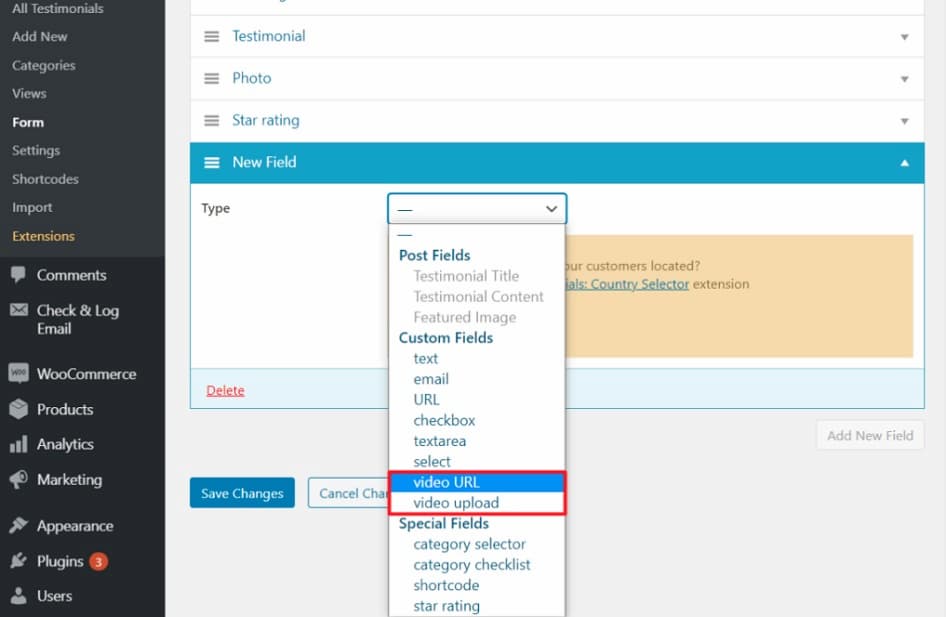The image size is (946, 617).
Task: Choose category selector field type
Action: [469, 544]
